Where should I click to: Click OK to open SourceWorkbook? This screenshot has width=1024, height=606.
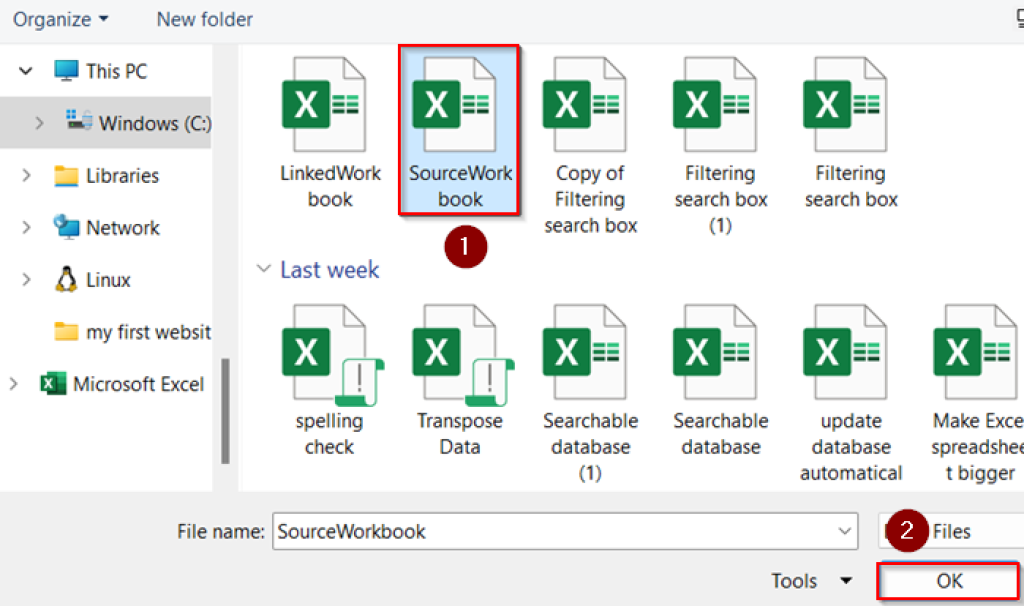click(947, 581)
